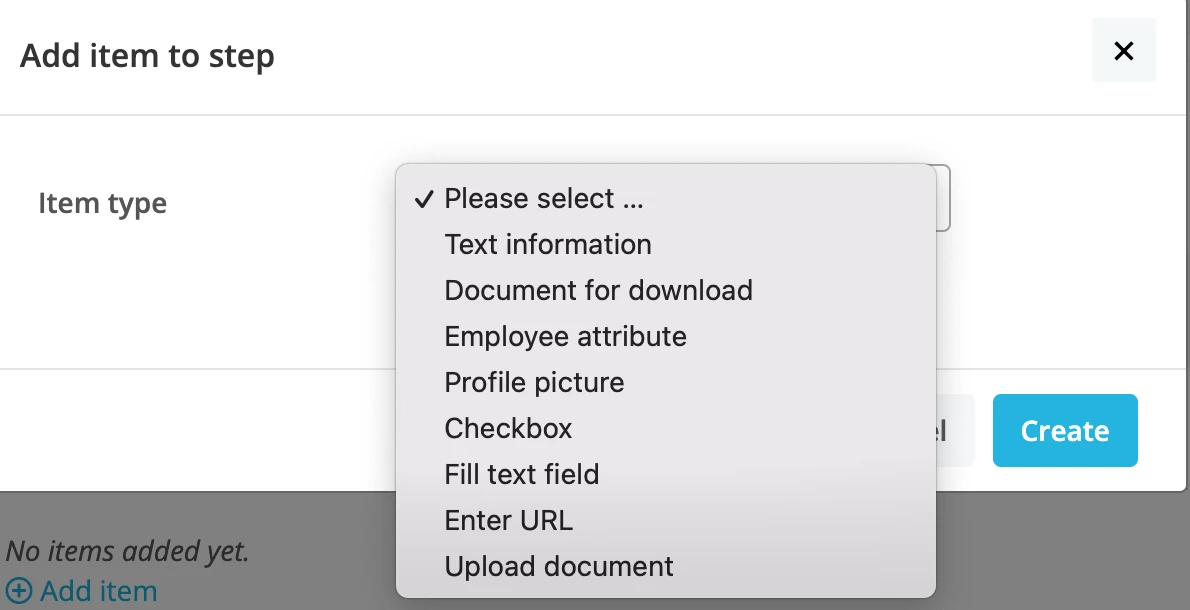Viewport: 1190px width, 610px height.
Task: Click the No items added yet text
Action: click(x=128, y=551)
